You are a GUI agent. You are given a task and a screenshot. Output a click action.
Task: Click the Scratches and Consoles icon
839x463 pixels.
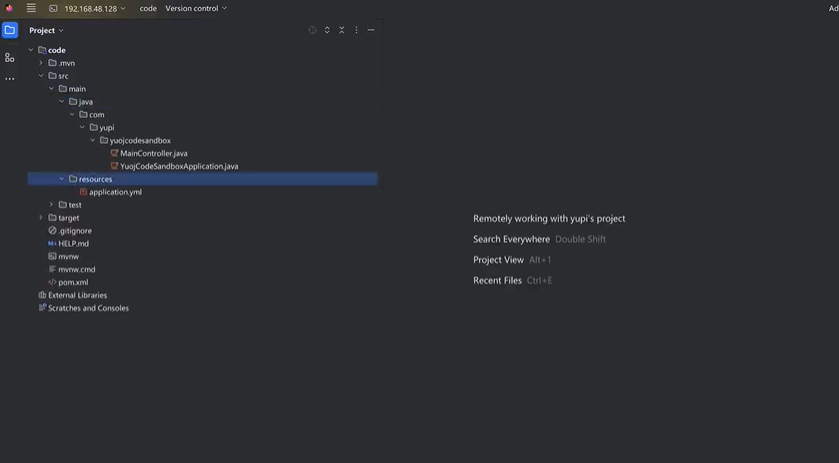point(42,308)
